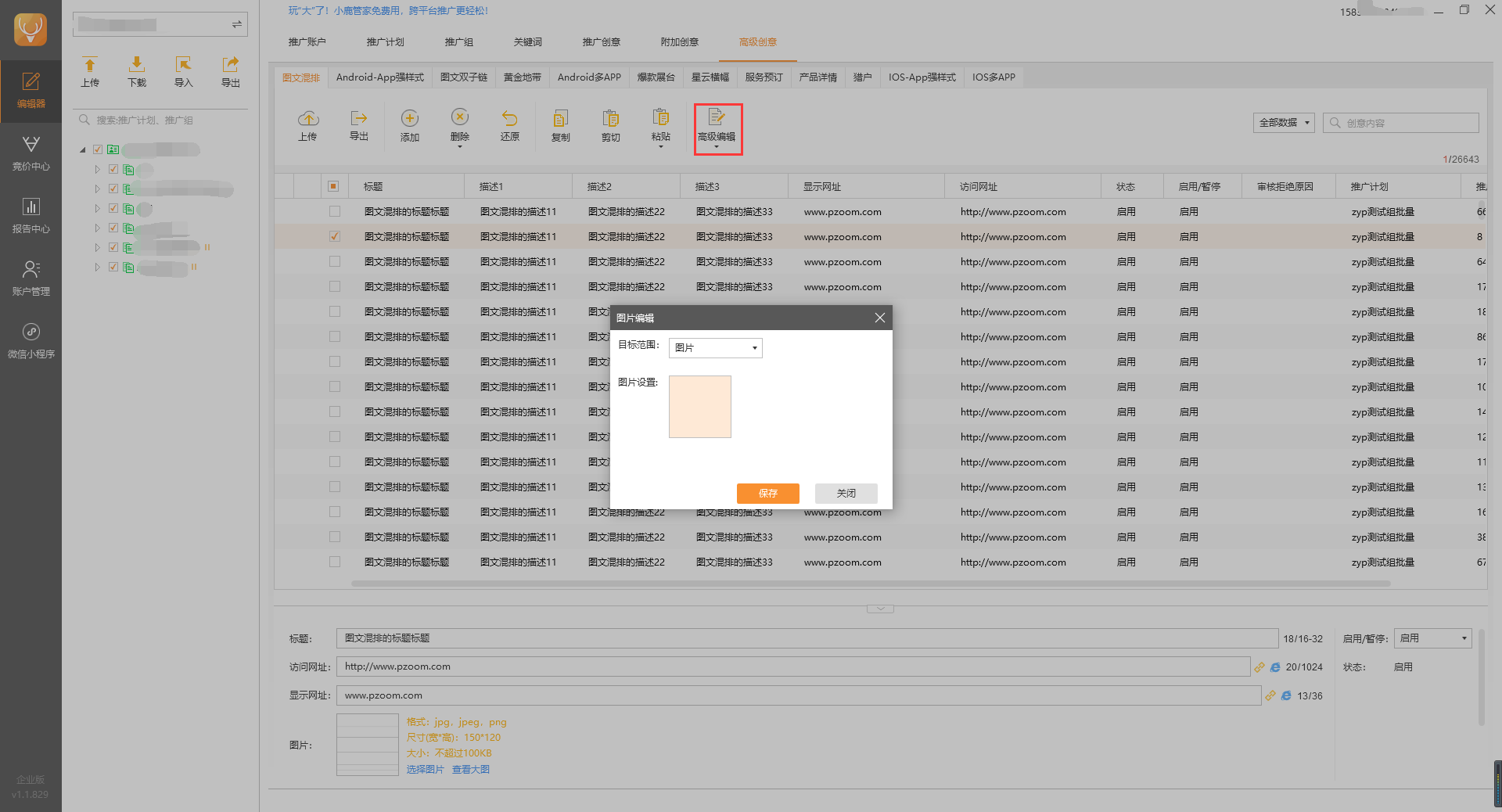
Task: Uncheck the checked second table row
Action: click(335, 236)
